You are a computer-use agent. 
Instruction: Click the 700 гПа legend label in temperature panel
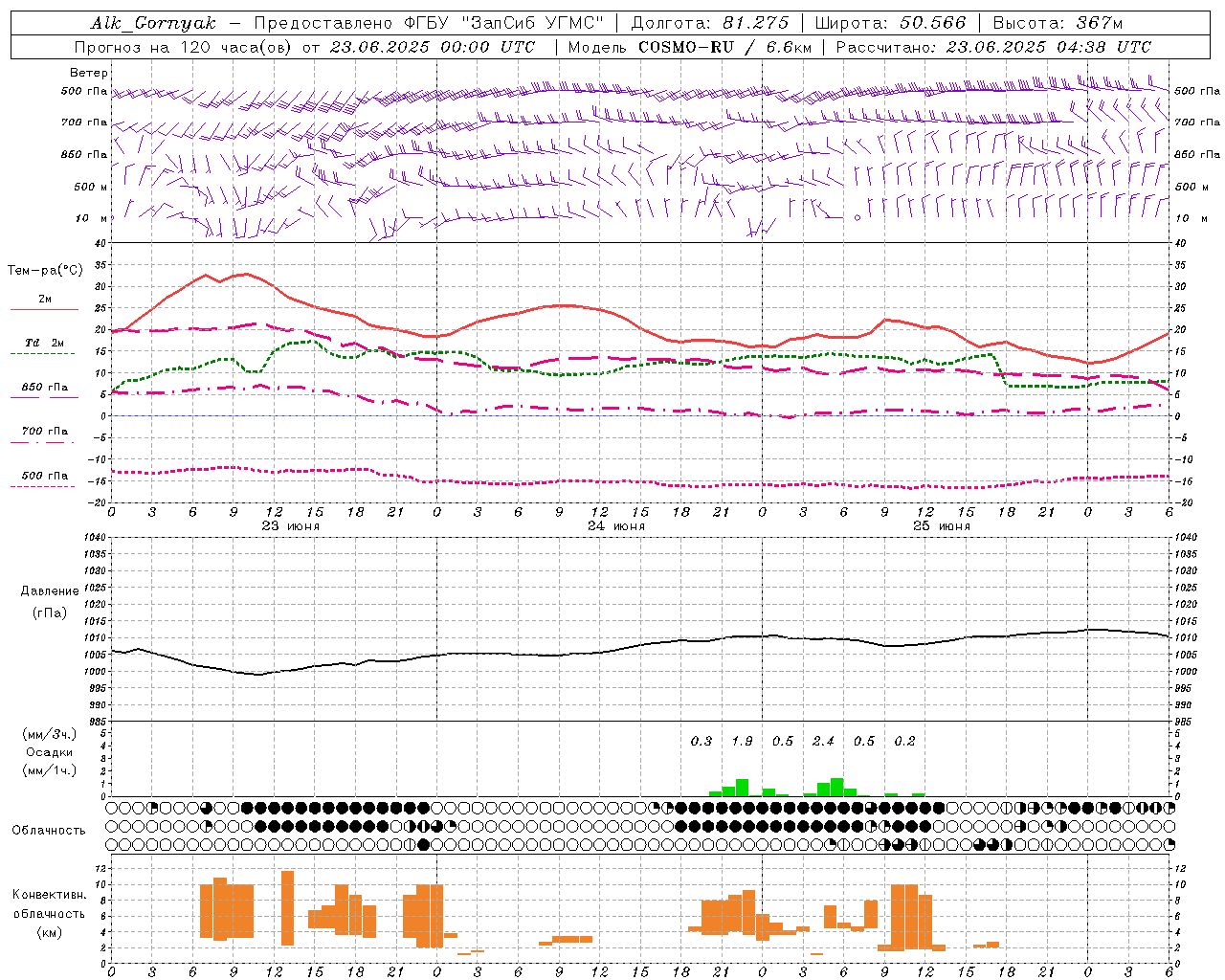pyautogui.click(x=45, y=431)
